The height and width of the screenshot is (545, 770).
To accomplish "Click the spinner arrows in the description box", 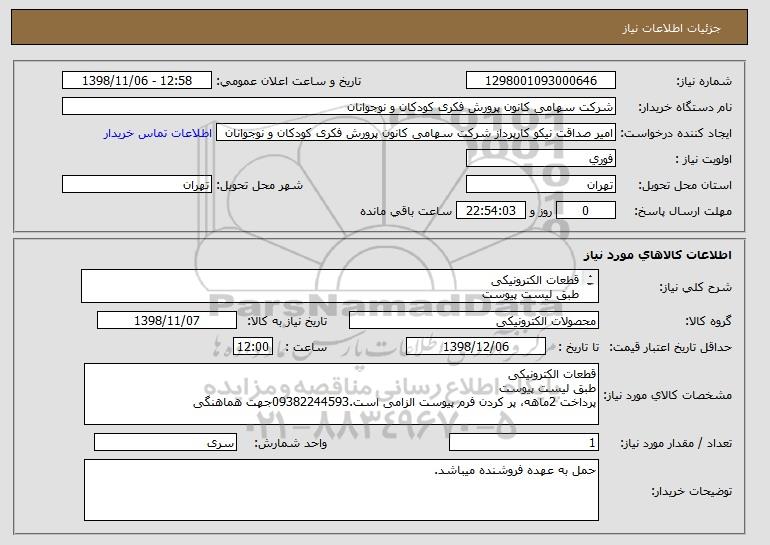I will pos(590,279).
